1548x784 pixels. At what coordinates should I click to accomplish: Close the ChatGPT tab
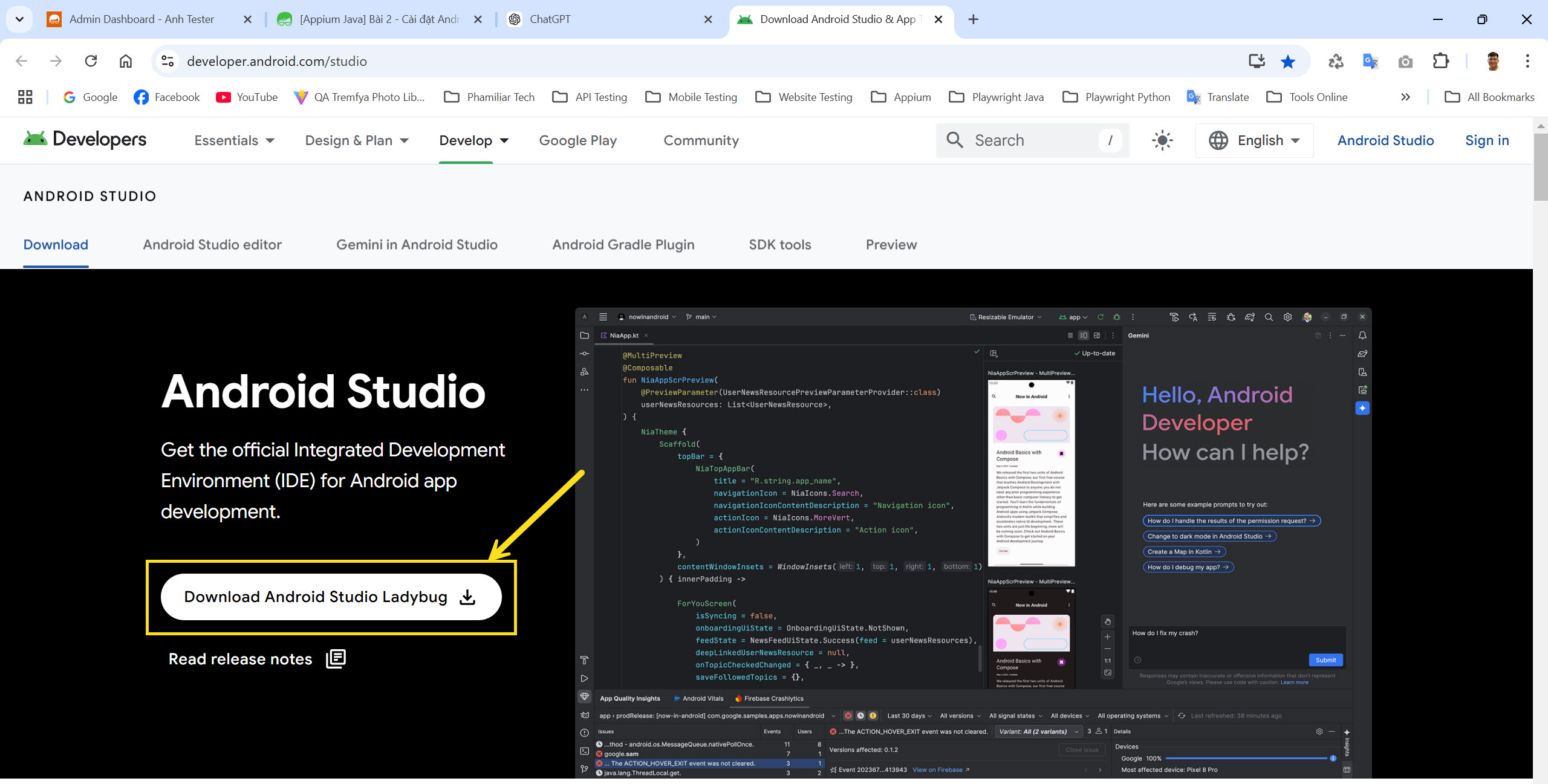pos(708,19)
